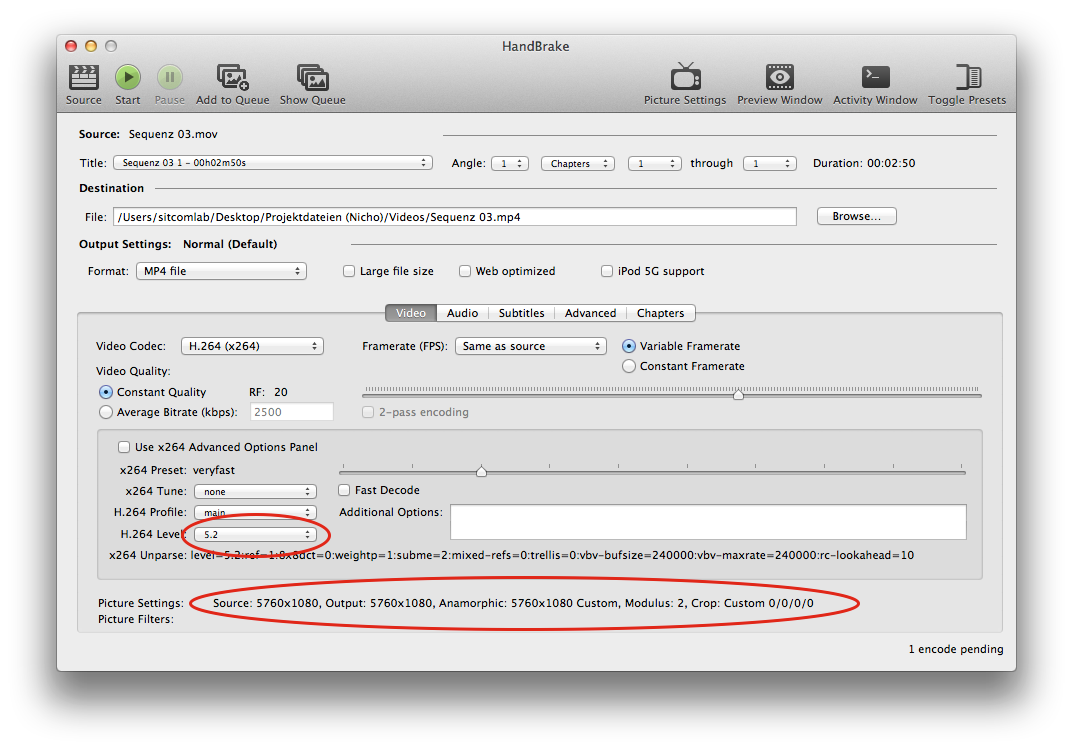Open the x264 Tune dropdown
Image resolution: width=1073 pixels, height=750 pixels.
coord(255,491)
